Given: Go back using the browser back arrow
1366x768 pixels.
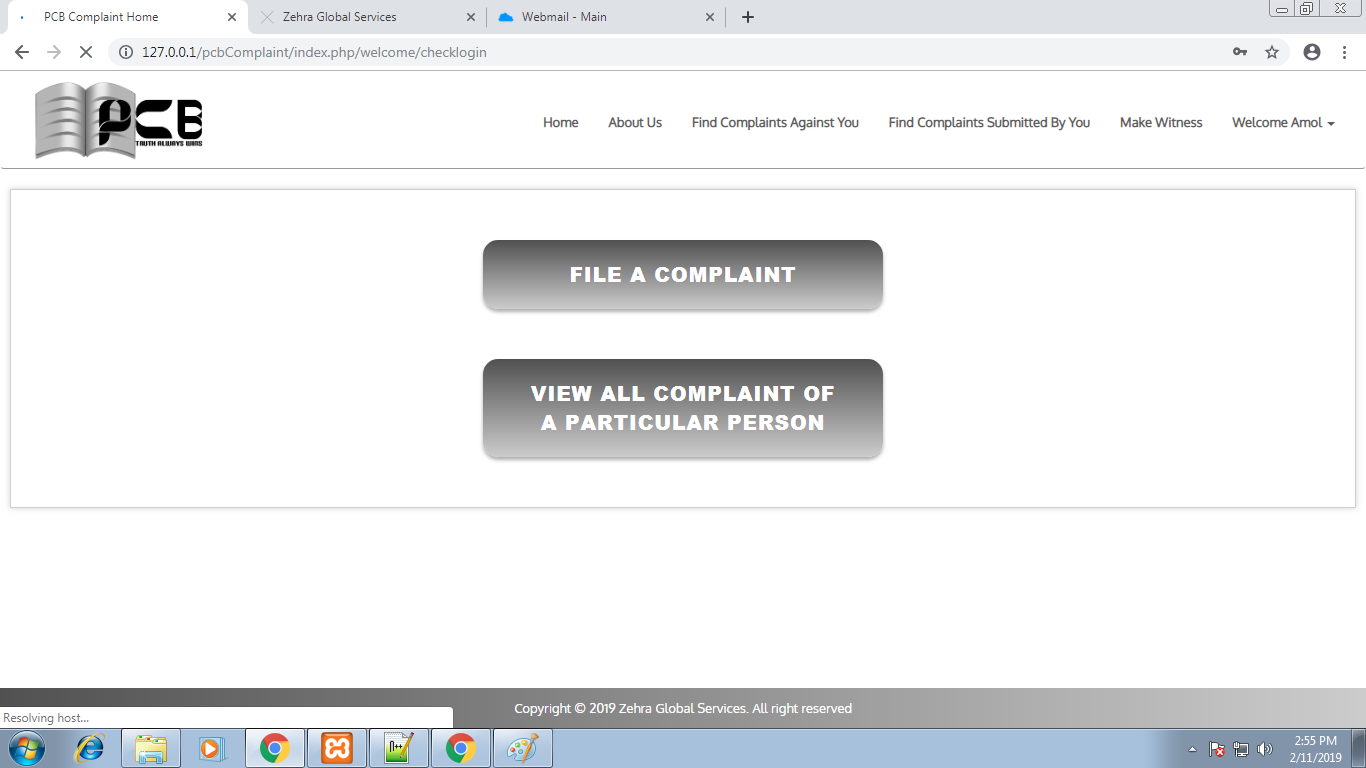Looking at the screenshot, I should click(22, 52).
